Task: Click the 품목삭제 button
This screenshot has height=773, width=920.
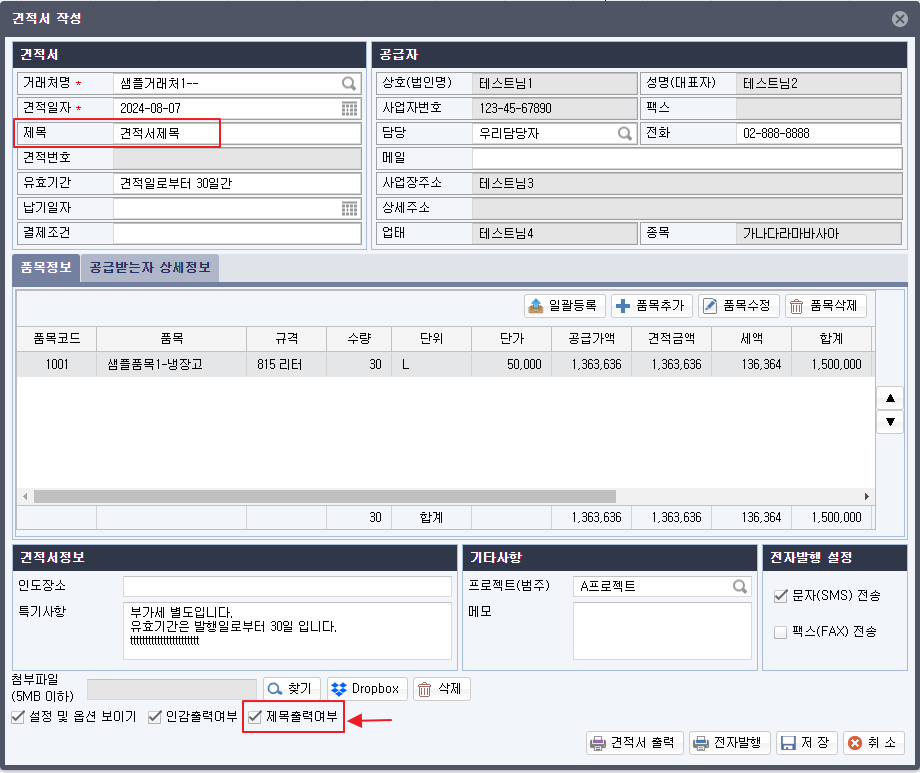Action: 826,306
